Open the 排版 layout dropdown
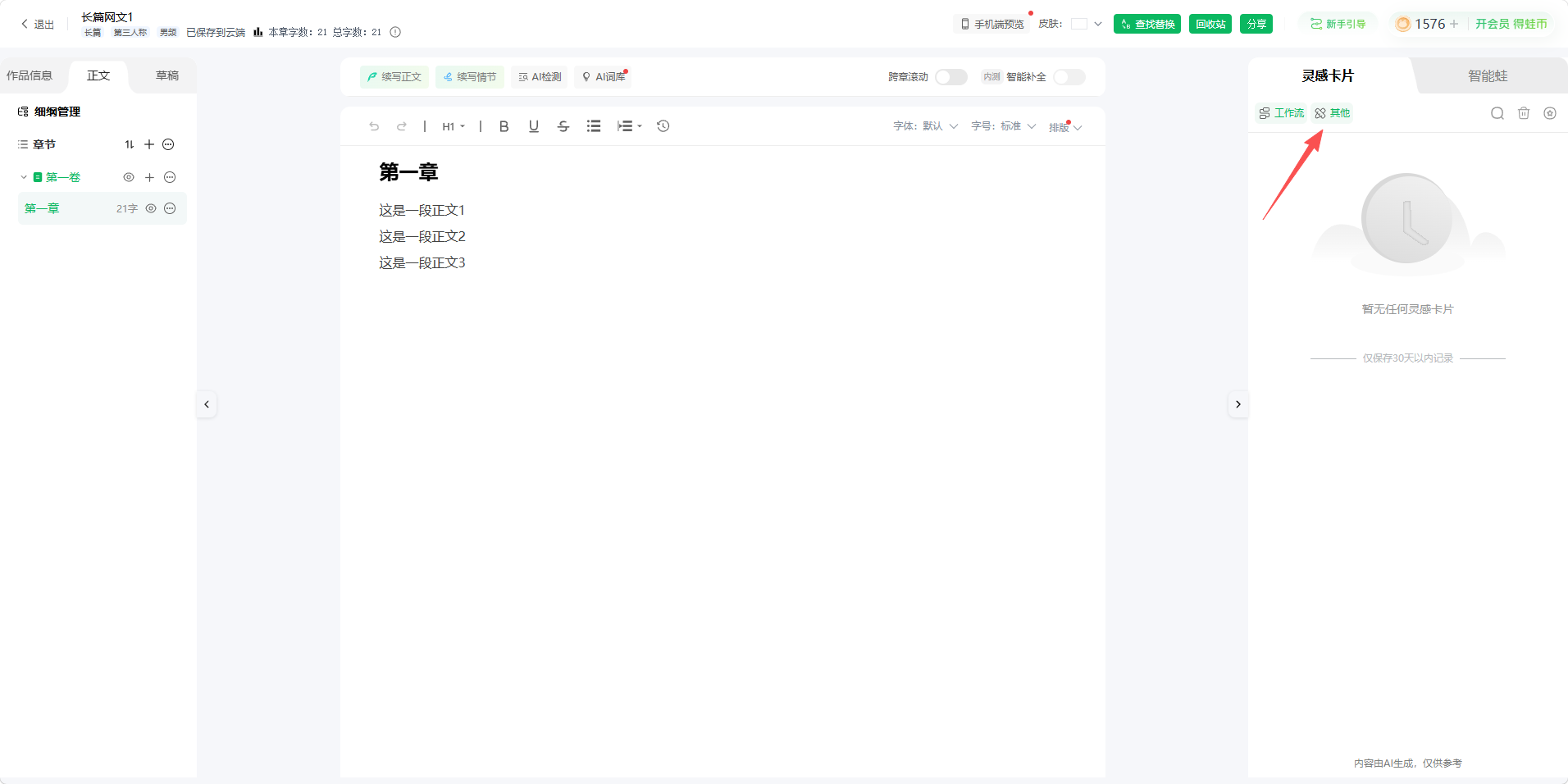 (1065, 127)
